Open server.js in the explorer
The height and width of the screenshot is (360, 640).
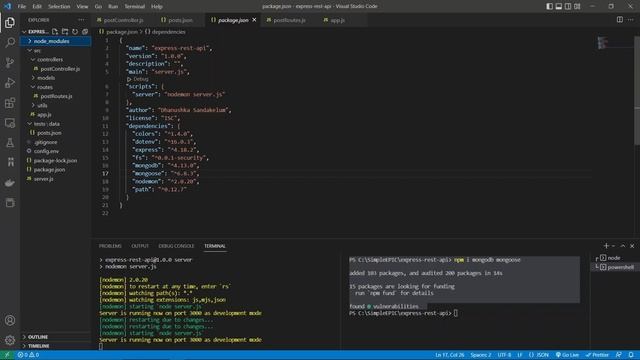pyautogui.click(x=44, y=179)
